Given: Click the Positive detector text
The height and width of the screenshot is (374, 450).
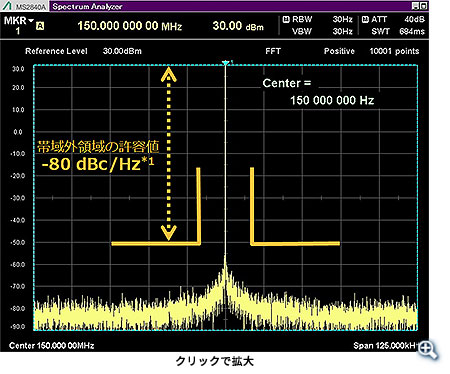Looking at the screenshot, I should pos(339,51).
